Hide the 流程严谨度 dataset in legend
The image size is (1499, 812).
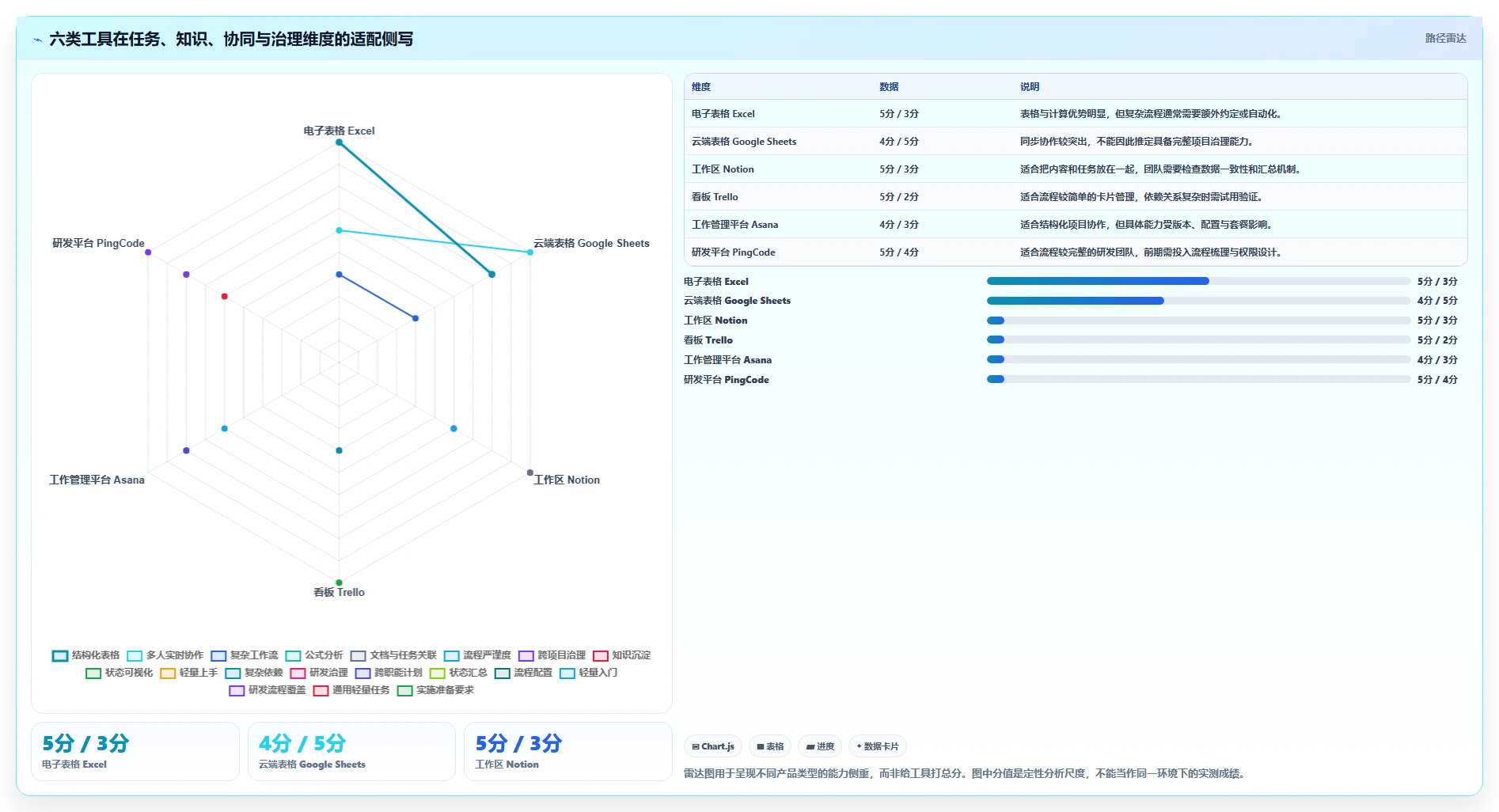pyautogui.click(x=477, y=655)
